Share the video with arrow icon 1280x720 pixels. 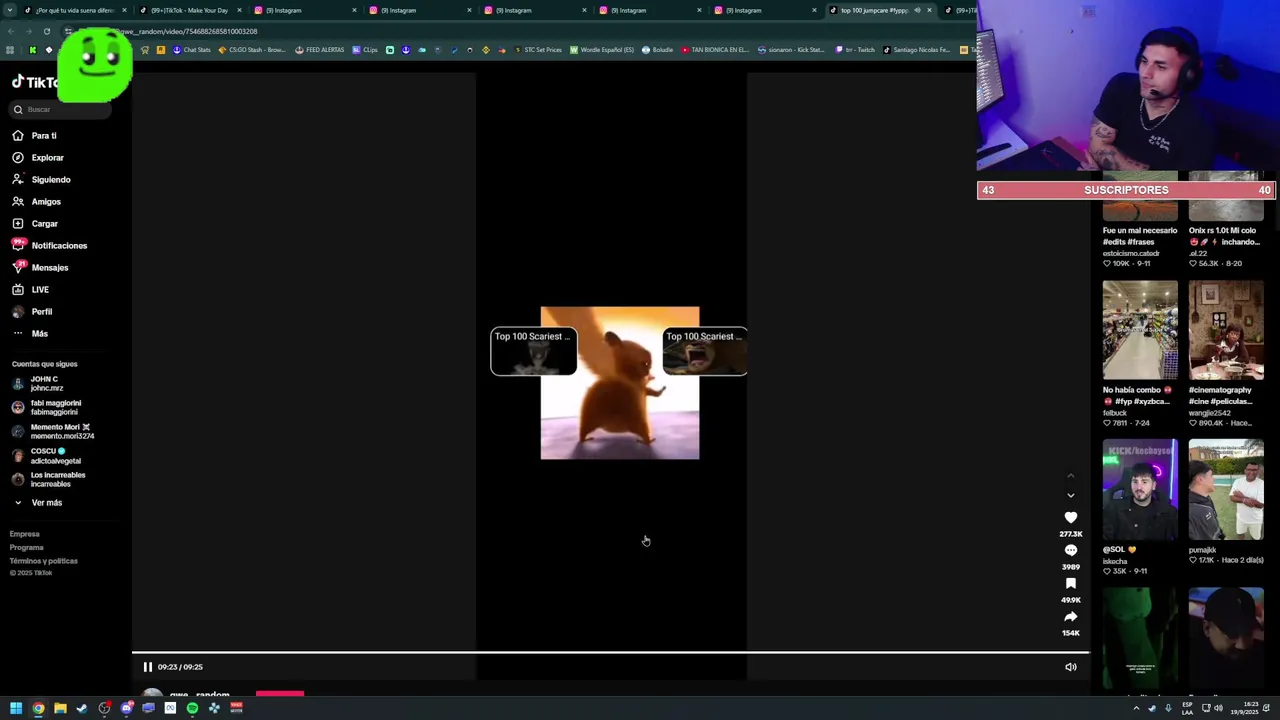pyautogui.click(x=1070, y=616)
